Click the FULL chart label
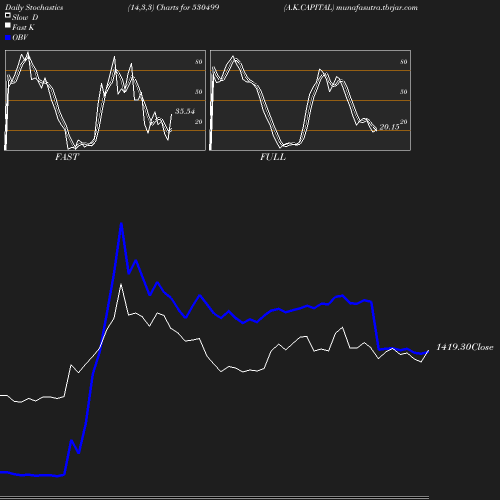 pos(273,157)
